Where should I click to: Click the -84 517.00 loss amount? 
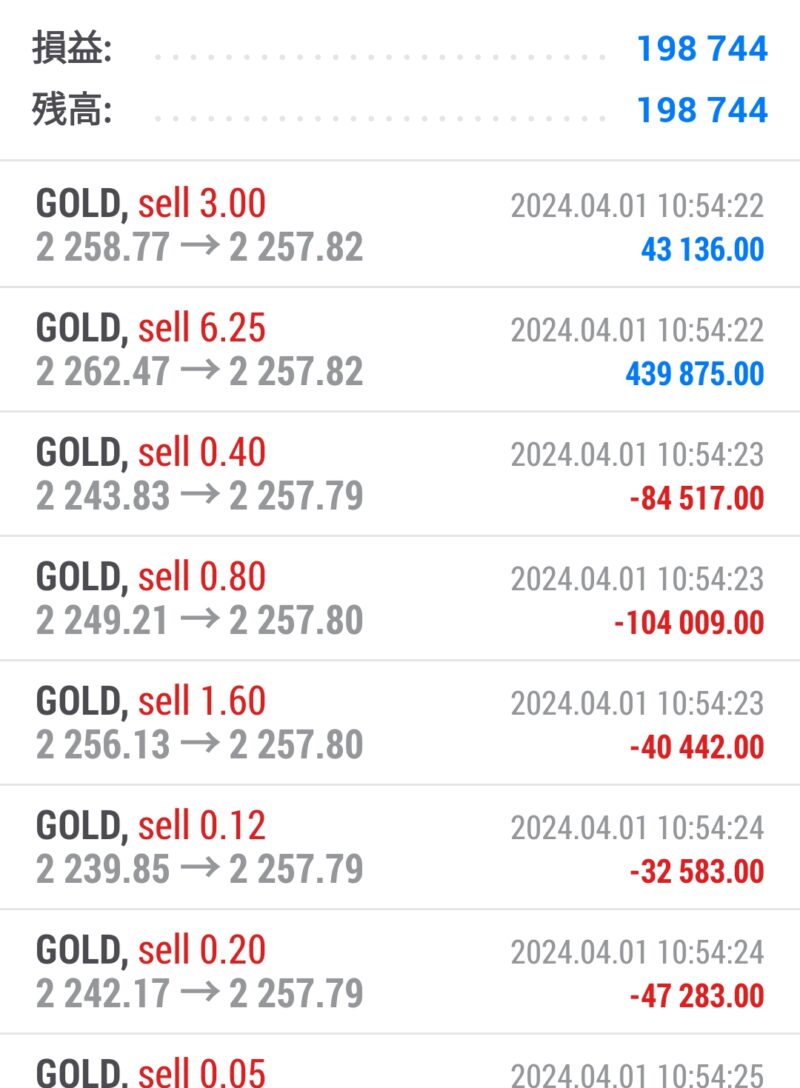coord(697,498)
